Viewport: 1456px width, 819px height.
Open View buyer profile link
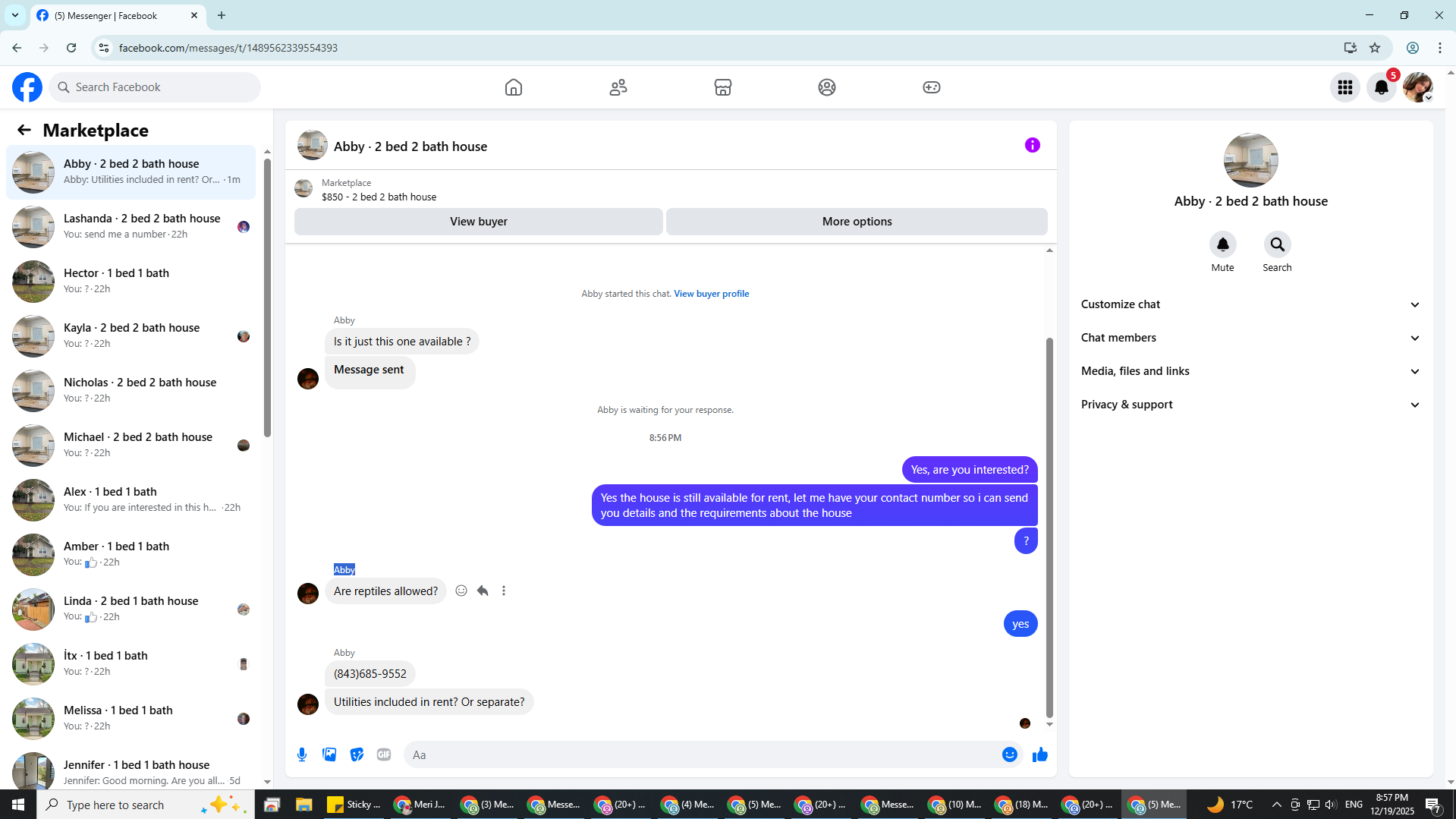click(x=711, y=294)
